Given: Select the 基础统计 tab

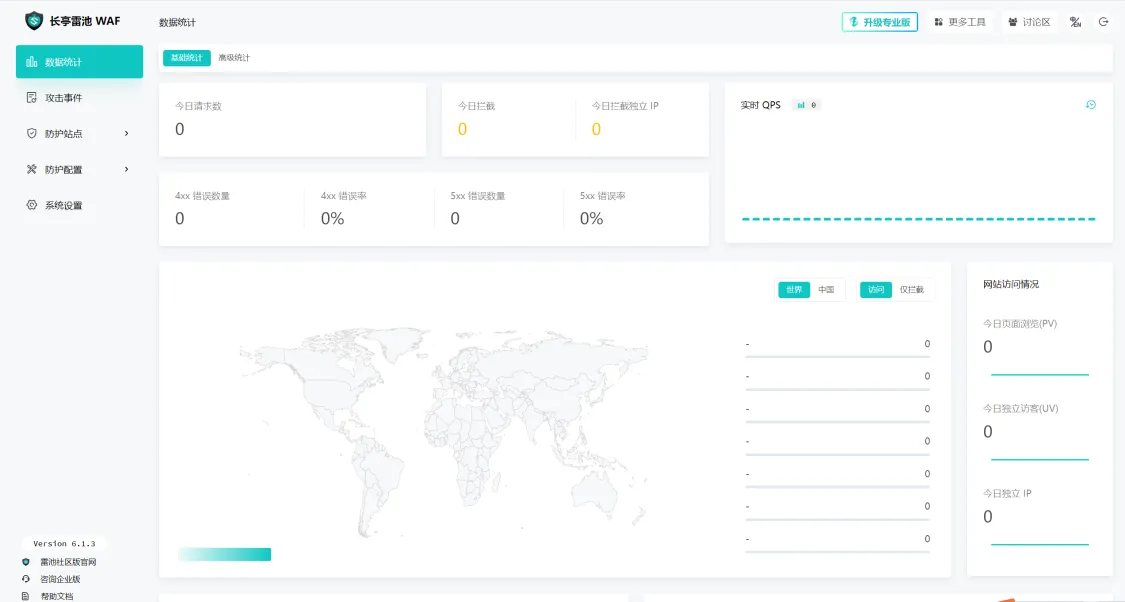Looking at the screenshot, I should (186, 58).
